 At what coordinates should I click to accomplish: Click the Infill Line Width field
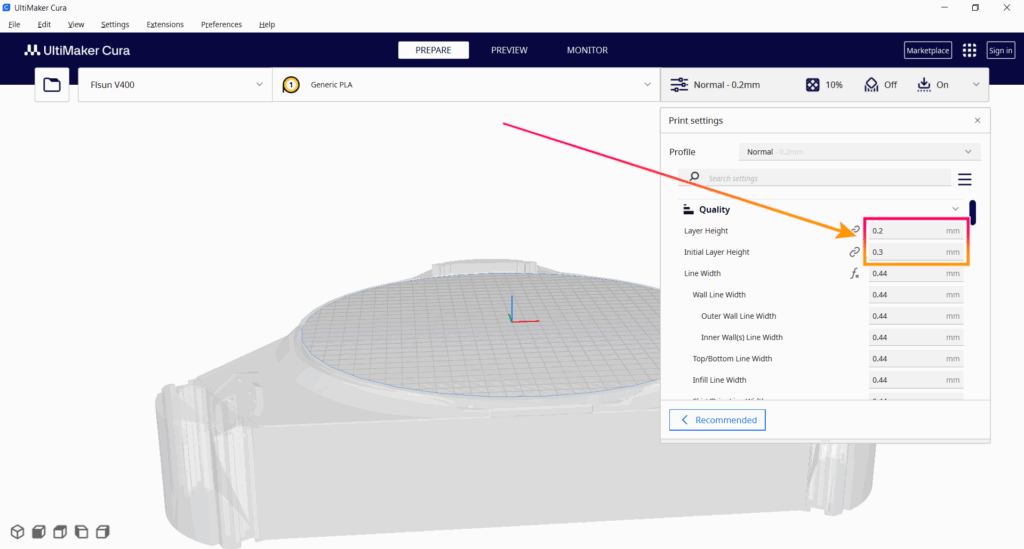pos(916,380)
